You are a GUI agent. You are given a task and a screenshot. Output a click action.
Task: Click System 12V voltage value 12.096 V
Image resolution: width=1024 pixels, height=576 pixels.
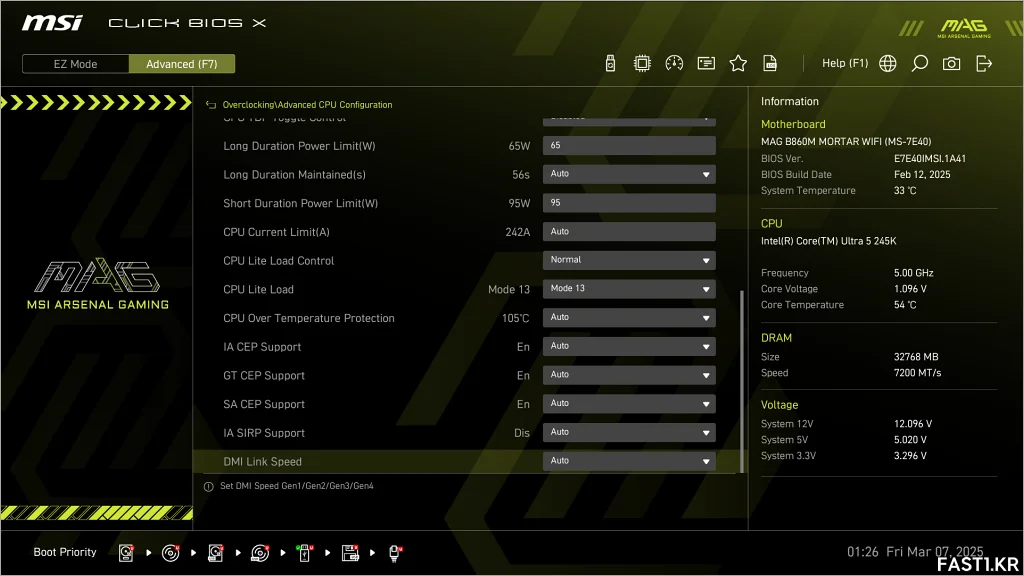(913, 424)
